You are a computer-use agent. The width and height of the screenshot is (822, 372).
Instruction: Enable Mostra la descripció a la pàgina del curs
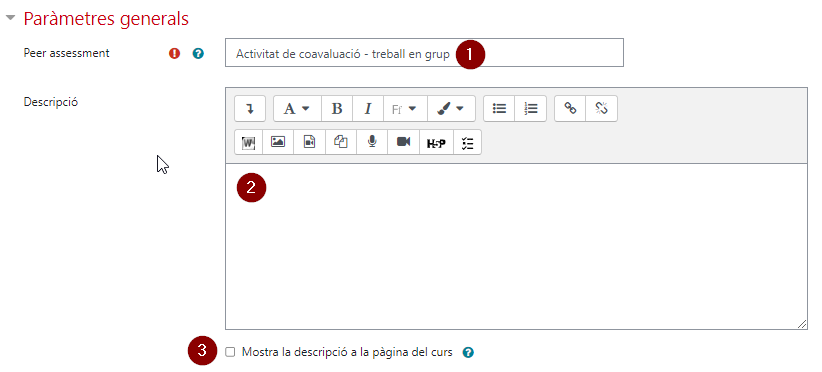[230, 352]
